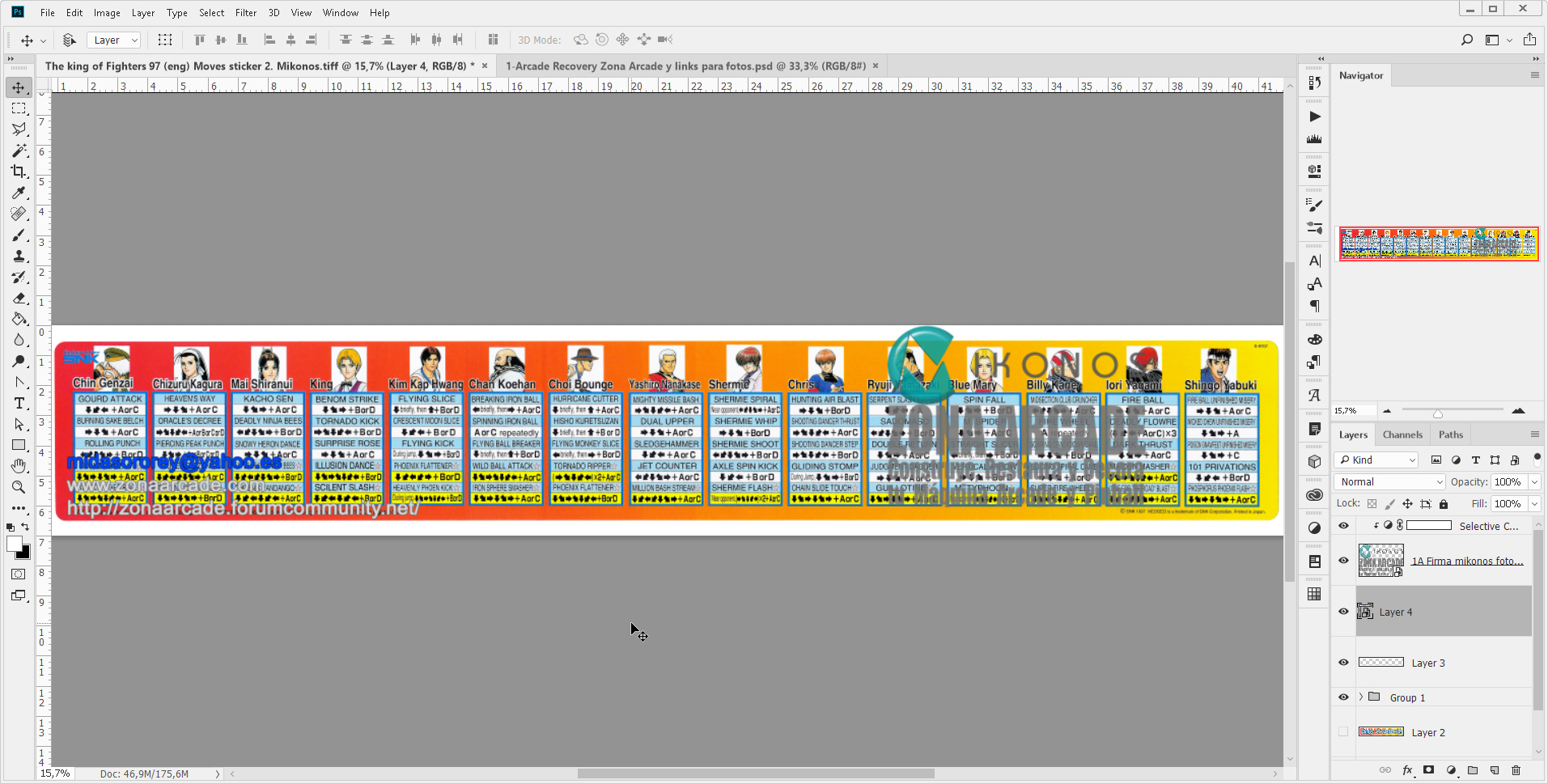The width and height of the screenshot is (1548, 784).
Task: Select the Clone Stamp tool
Action: [x=19, y=256]
